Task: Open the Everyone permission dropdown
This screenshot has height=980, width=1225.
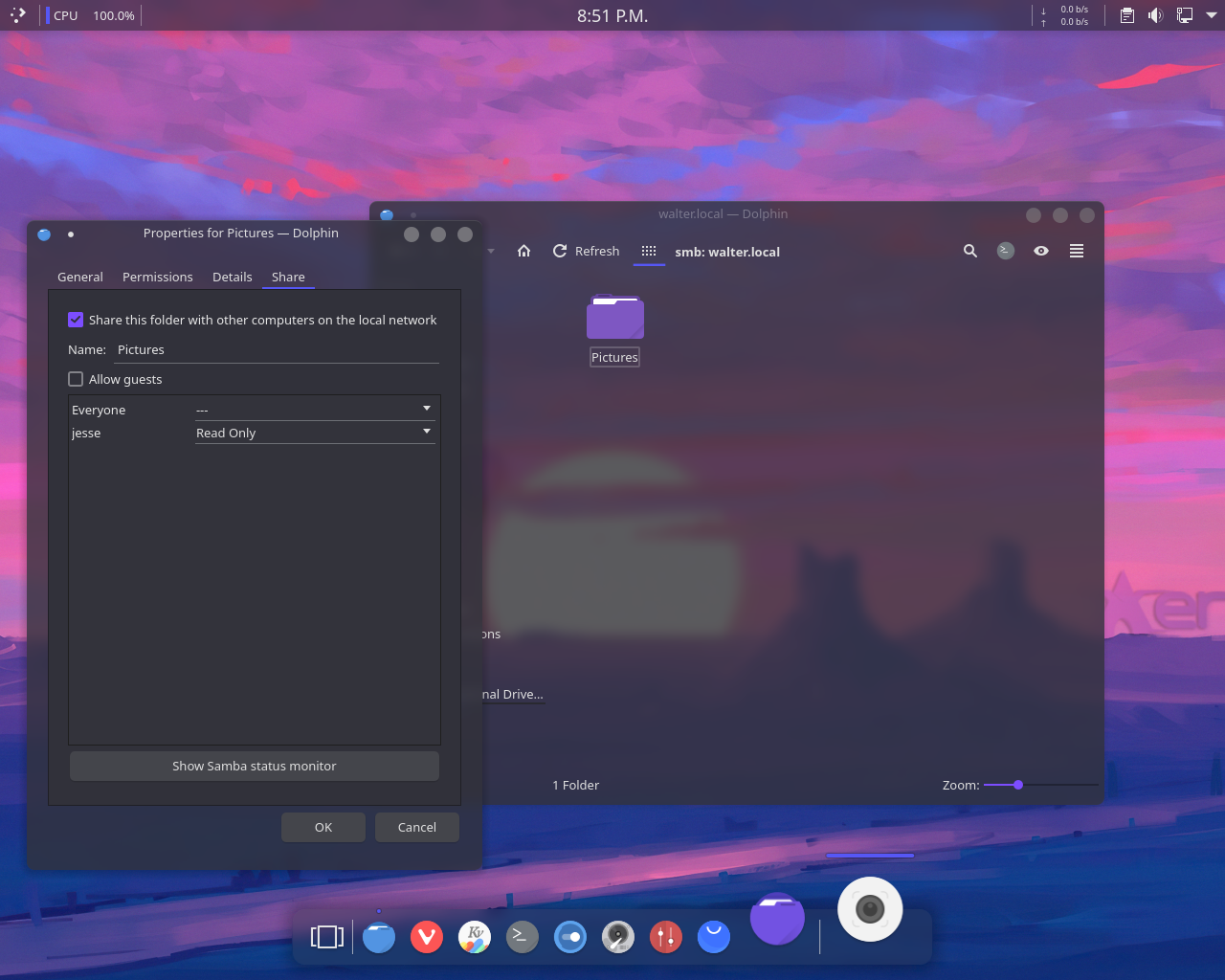Action: click(x=315, y=410)
